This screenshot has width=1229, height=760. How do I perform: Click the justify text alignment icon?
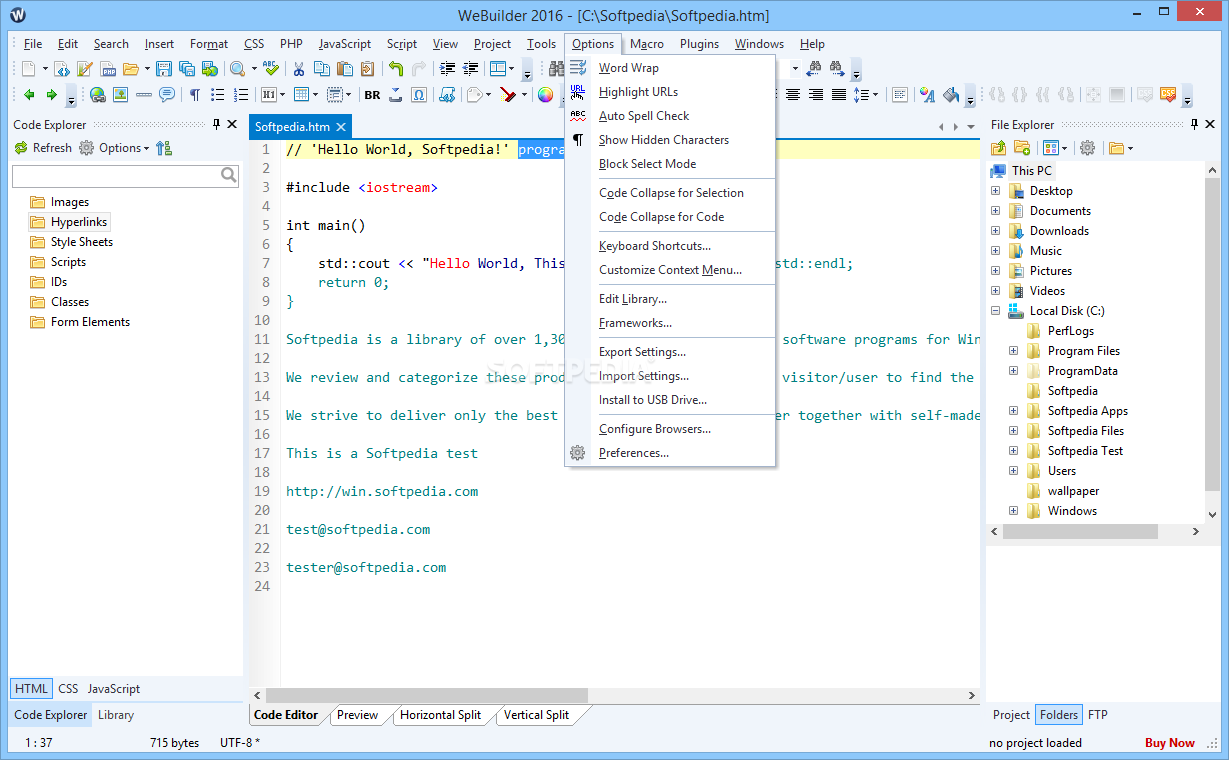point(839,94)
